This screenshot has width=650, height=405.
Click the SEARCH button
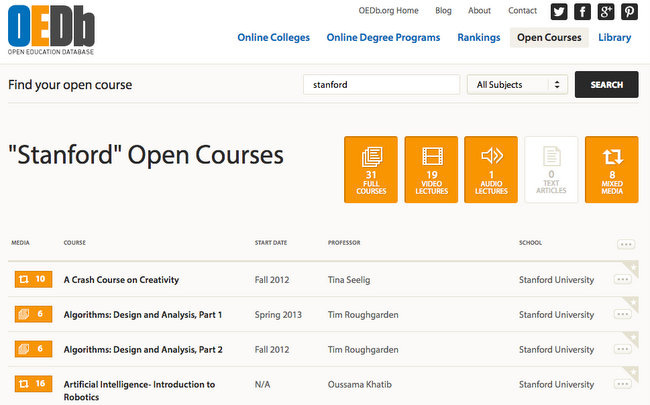click(x=606, y=85)
